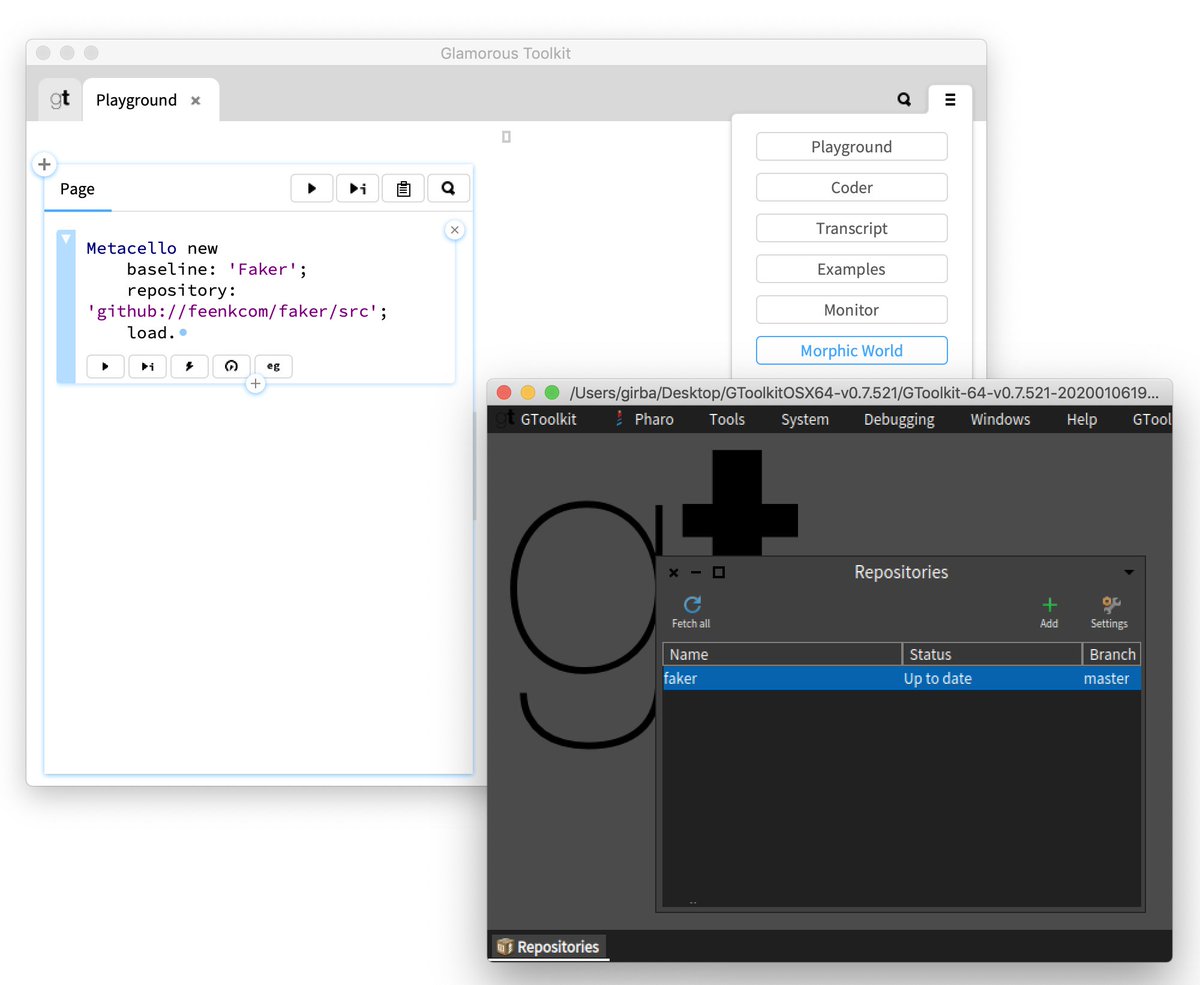The height and width of the screenshot is (985, 1200).
Task: Click the vertical scrollbar in Glamorous Toolkit window
Action: click(474, 465)
